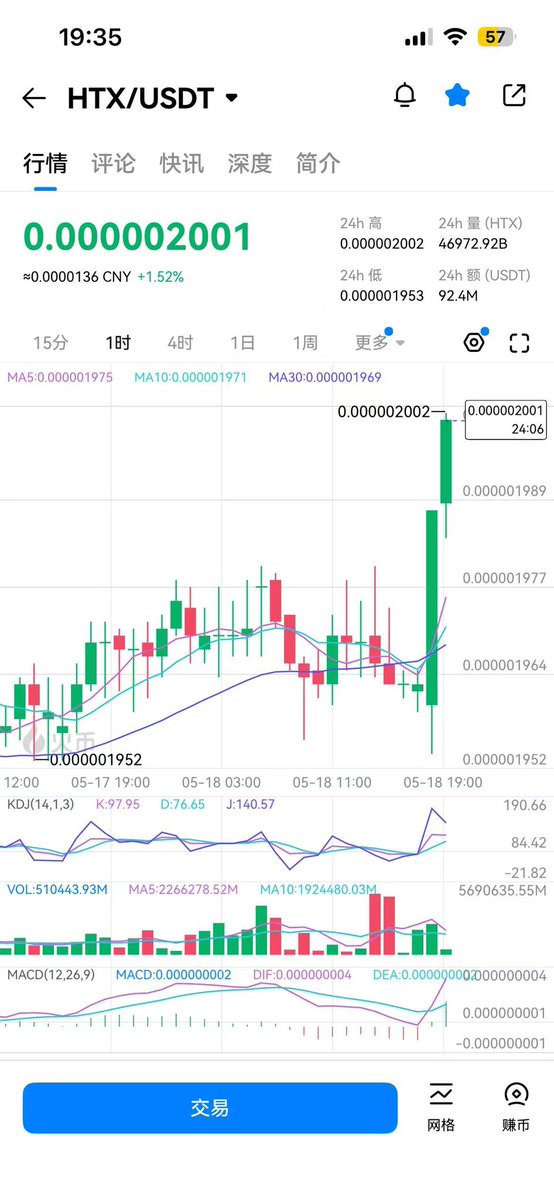Tap the MA30:0.000001969 indicator label

(x=324, y=377)
